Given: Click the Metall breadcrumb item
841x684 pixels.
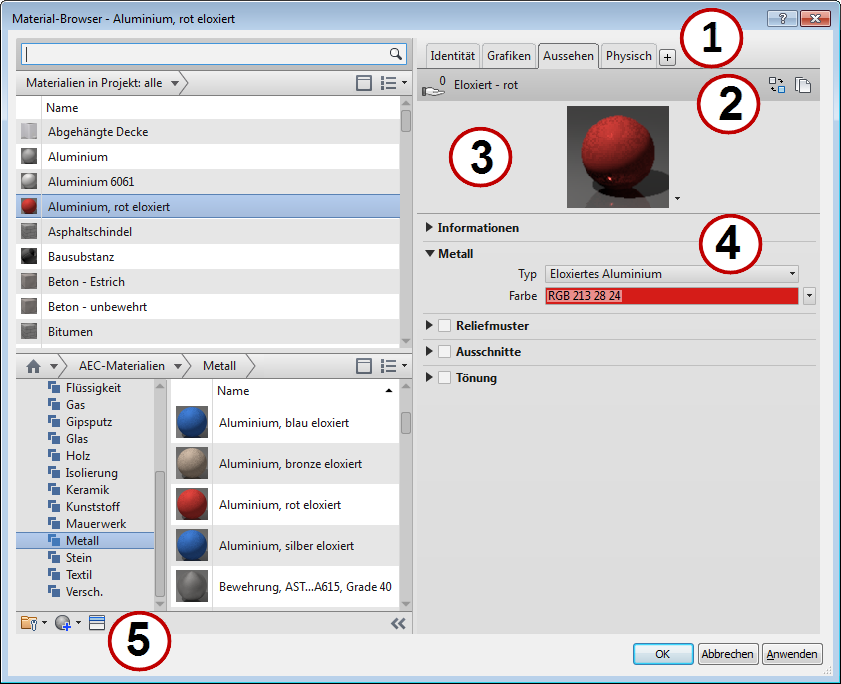Looking at the screenshot, I should click(219, 366).
